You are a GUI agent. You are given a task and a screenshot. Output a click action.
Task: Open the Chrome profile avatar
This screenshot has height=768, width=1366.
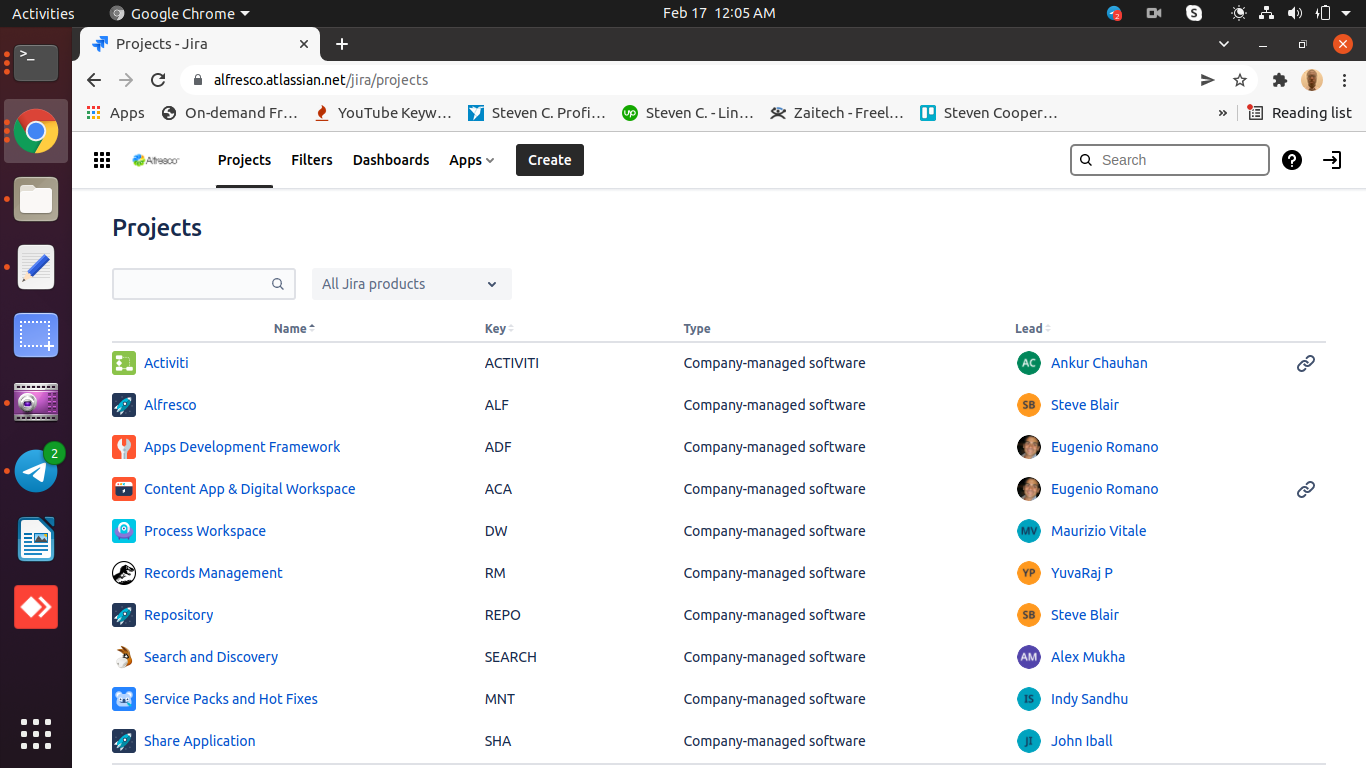(x=1312, y=80)
